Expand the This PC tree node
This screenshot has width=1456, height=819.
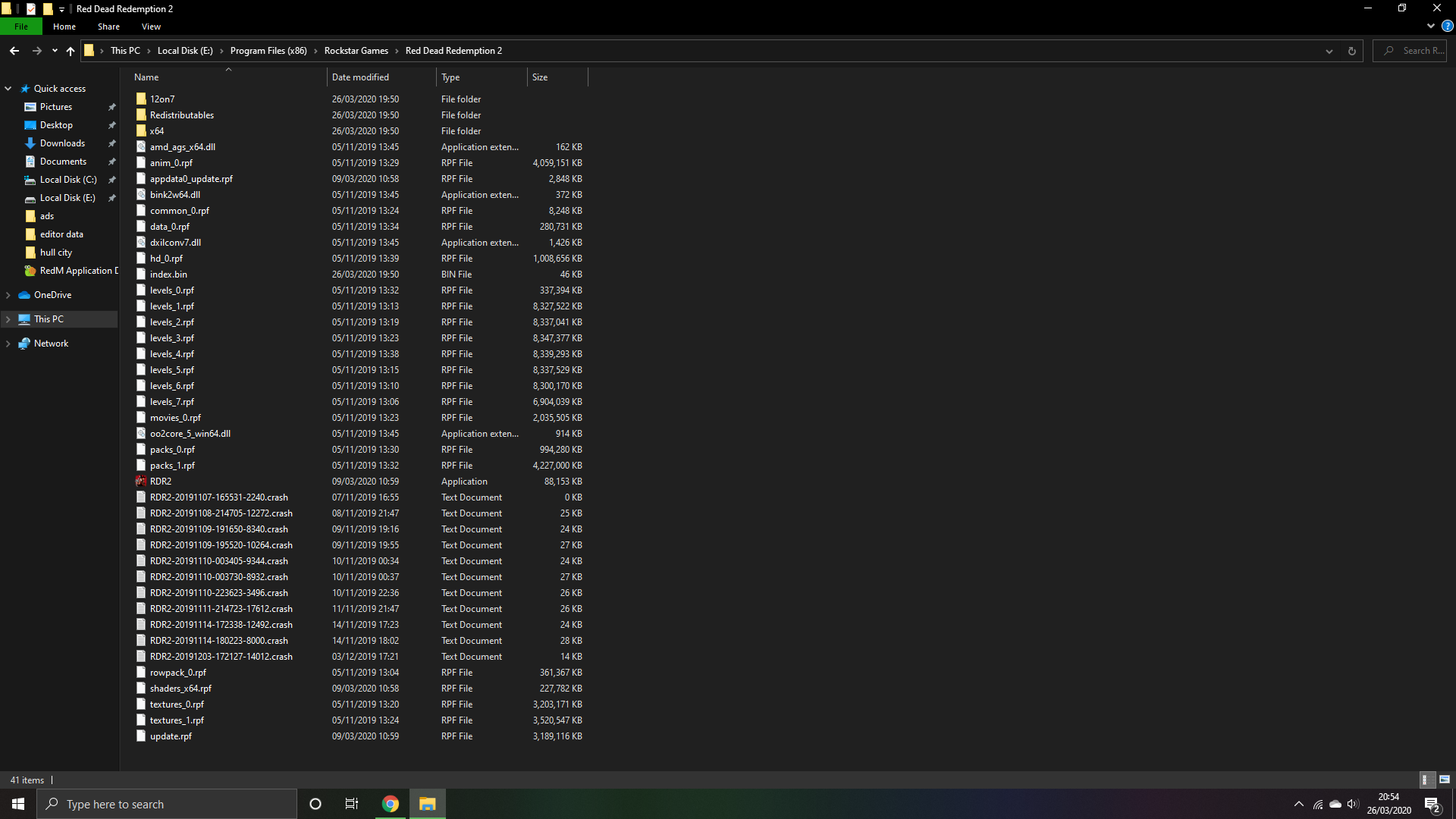(8, 319)
